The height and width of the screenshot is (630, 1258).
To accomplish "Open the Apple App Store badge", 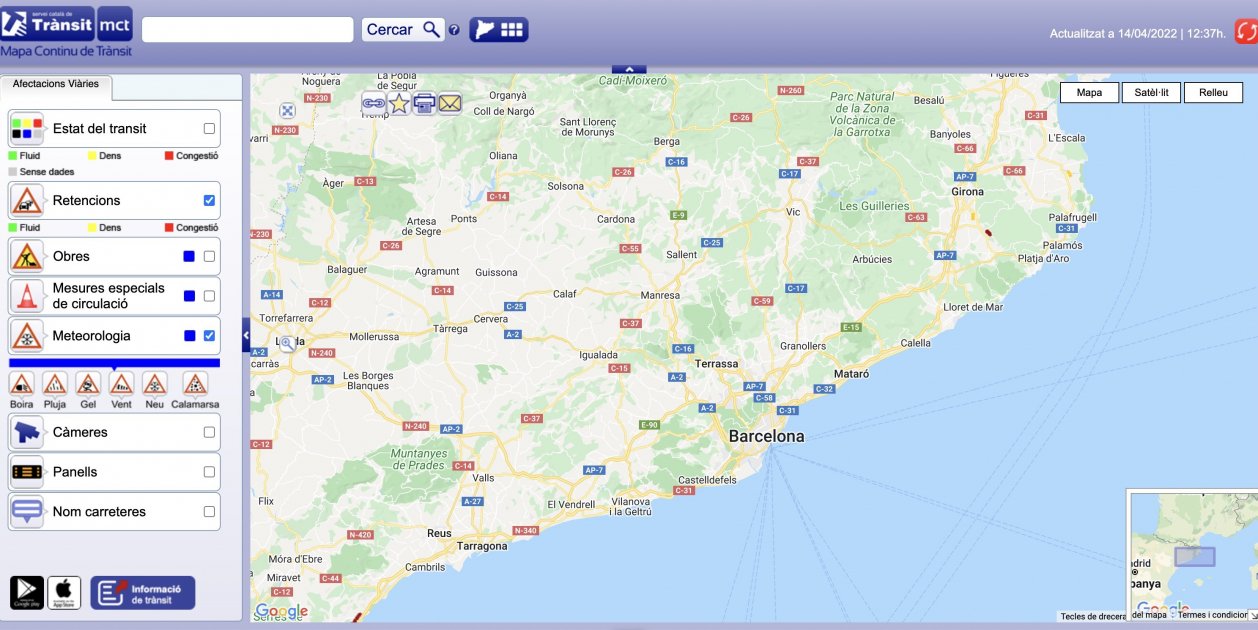I will [x=64, y=593].
